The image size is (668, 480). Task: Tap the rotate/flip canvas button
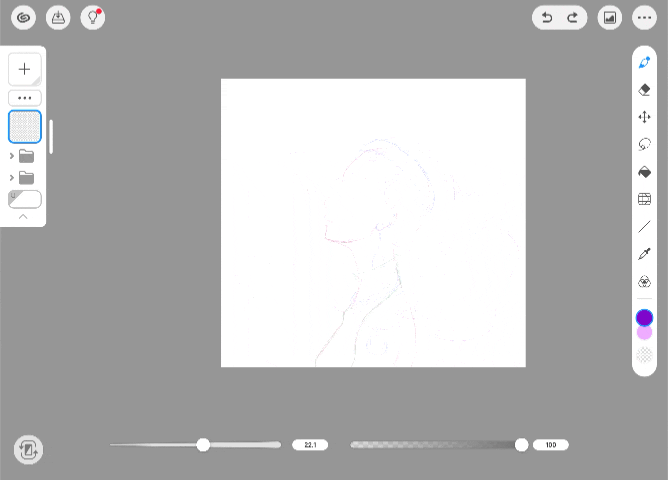pos(28,449)
